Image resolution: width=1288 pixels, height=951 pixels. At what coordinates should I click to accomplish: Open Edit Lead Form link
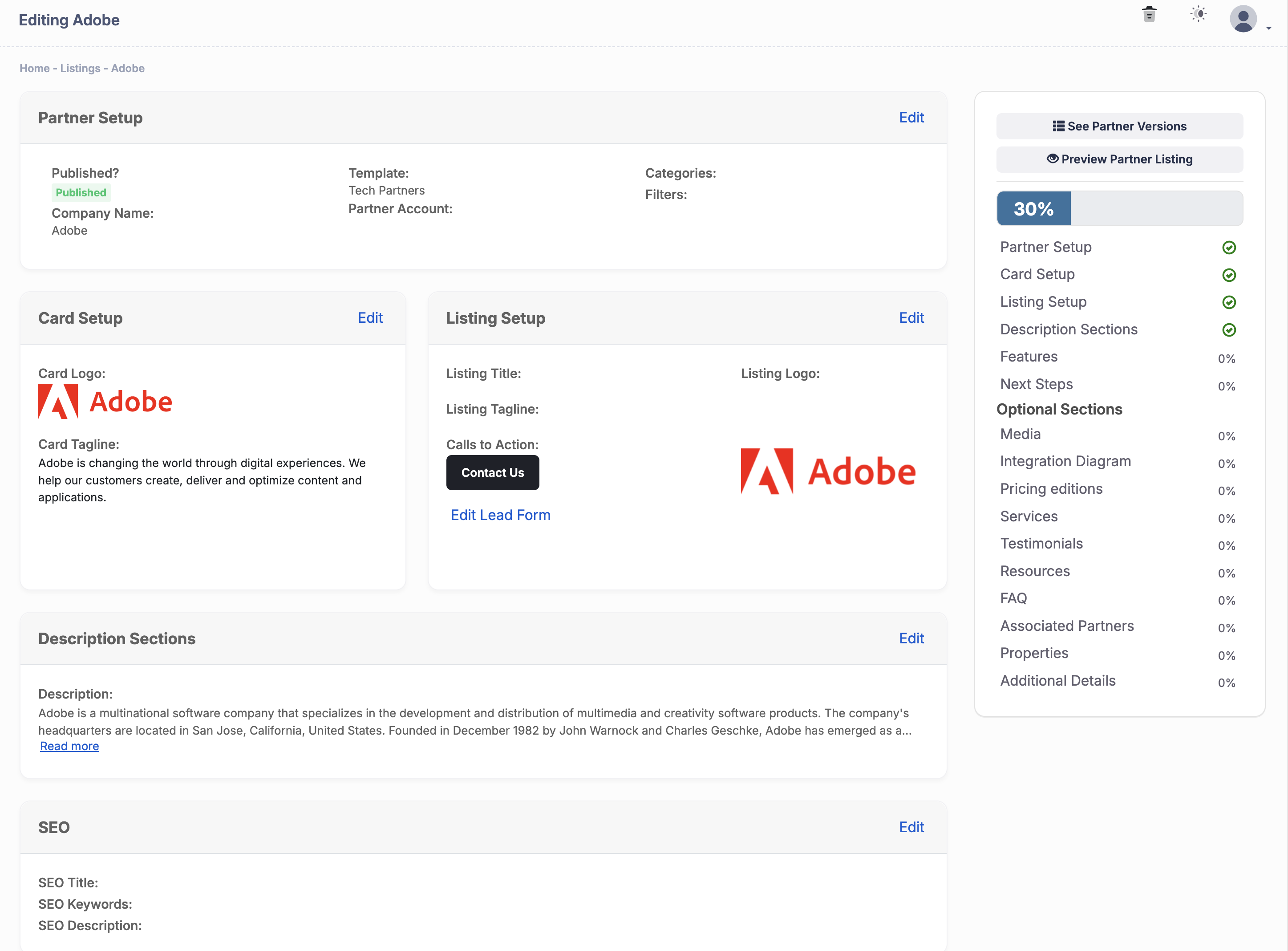coord(501,515)
